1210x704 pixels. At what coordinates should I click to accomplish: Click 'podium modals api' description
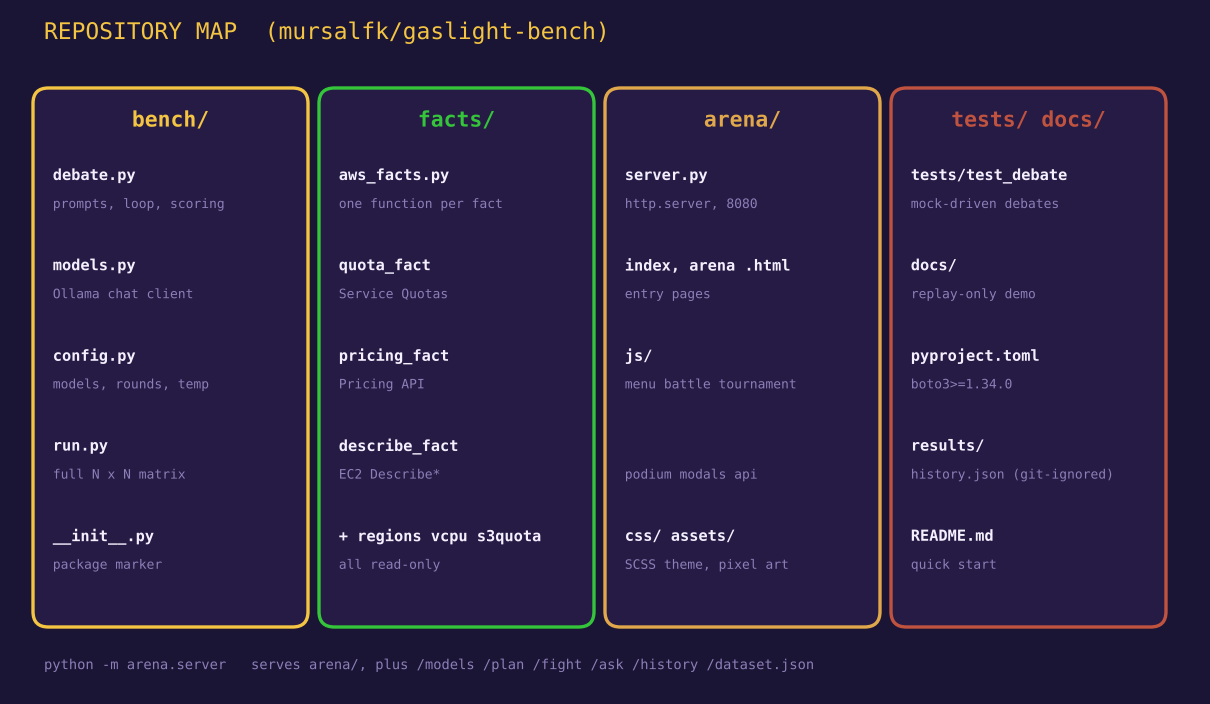691,474
